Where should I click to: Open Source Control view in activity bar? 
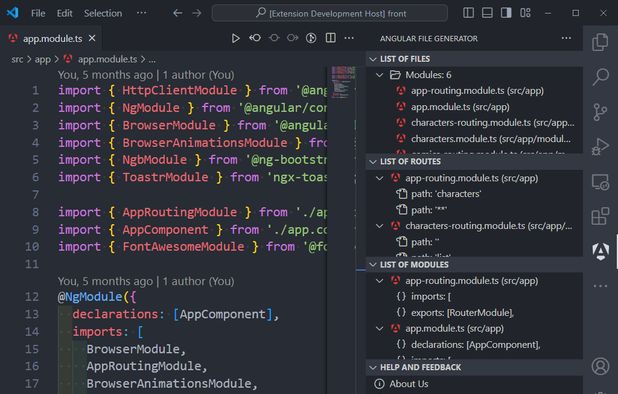pyautogui.click(x=600, y=112)
